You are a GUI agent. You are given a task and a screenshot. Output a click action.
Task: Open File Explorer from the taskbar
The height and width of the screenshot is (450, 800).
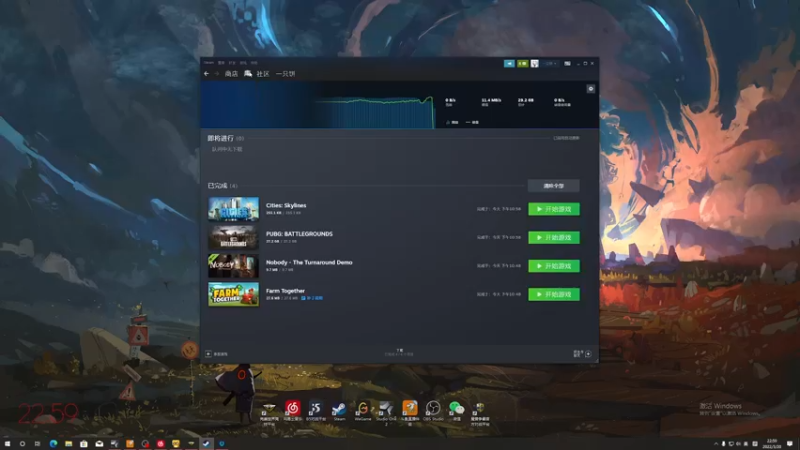pos(68,444)
